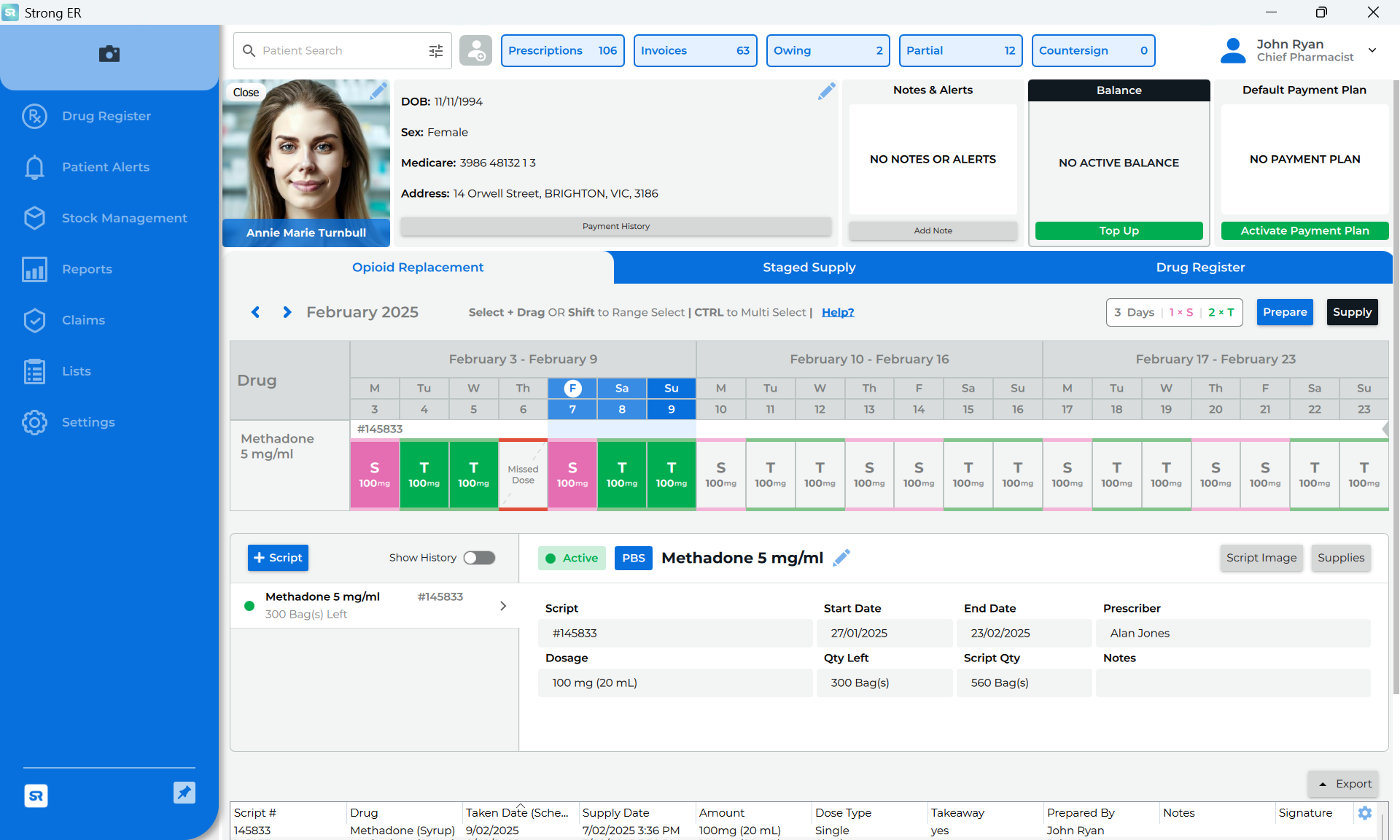The height and width of the screenshot is (840, 1400).
Task: Expand the John Ryan user menu
Action: [1372, 50]
